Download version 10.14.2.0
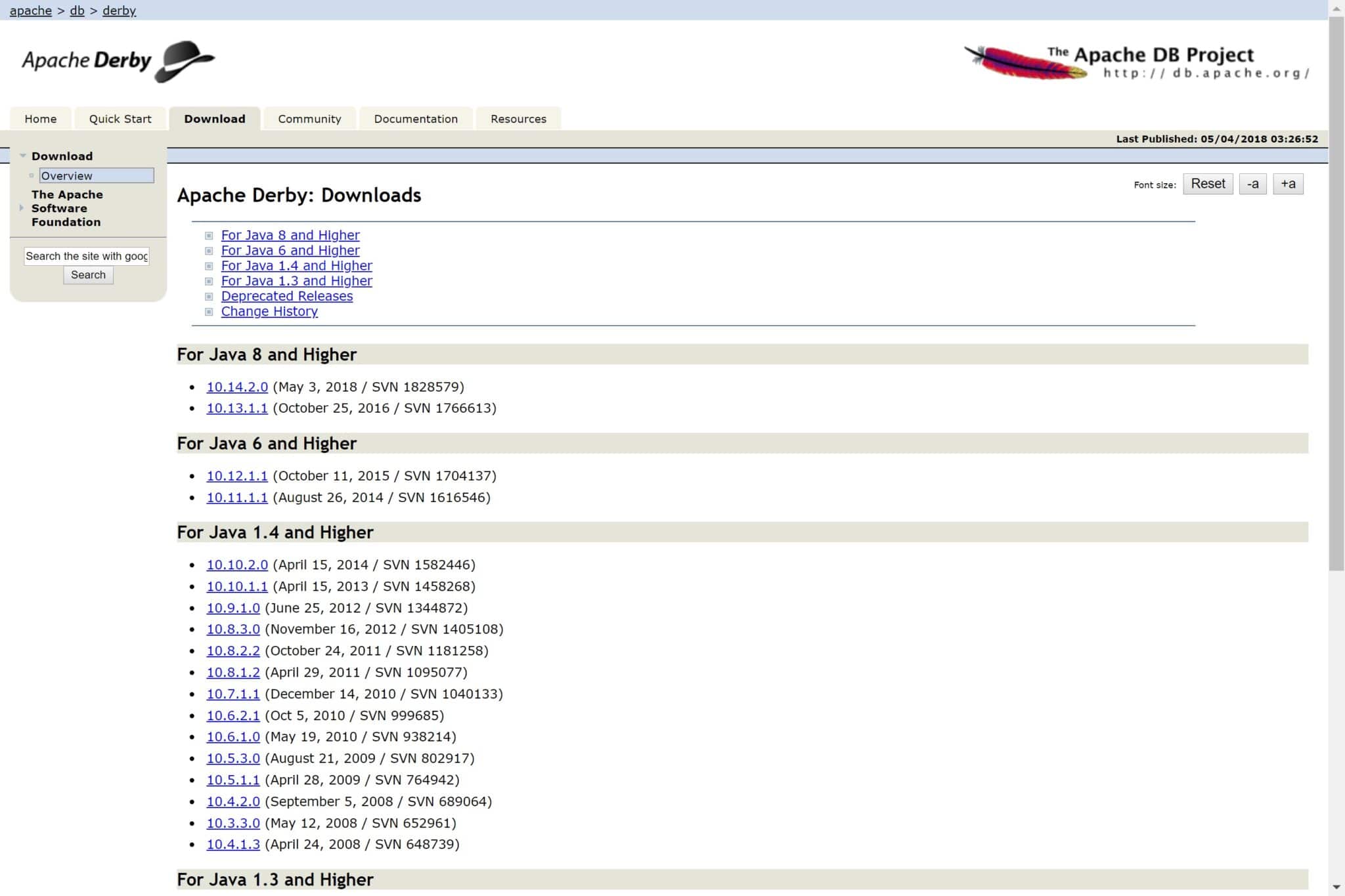1345x896 pixels. [x=237, y=387]
